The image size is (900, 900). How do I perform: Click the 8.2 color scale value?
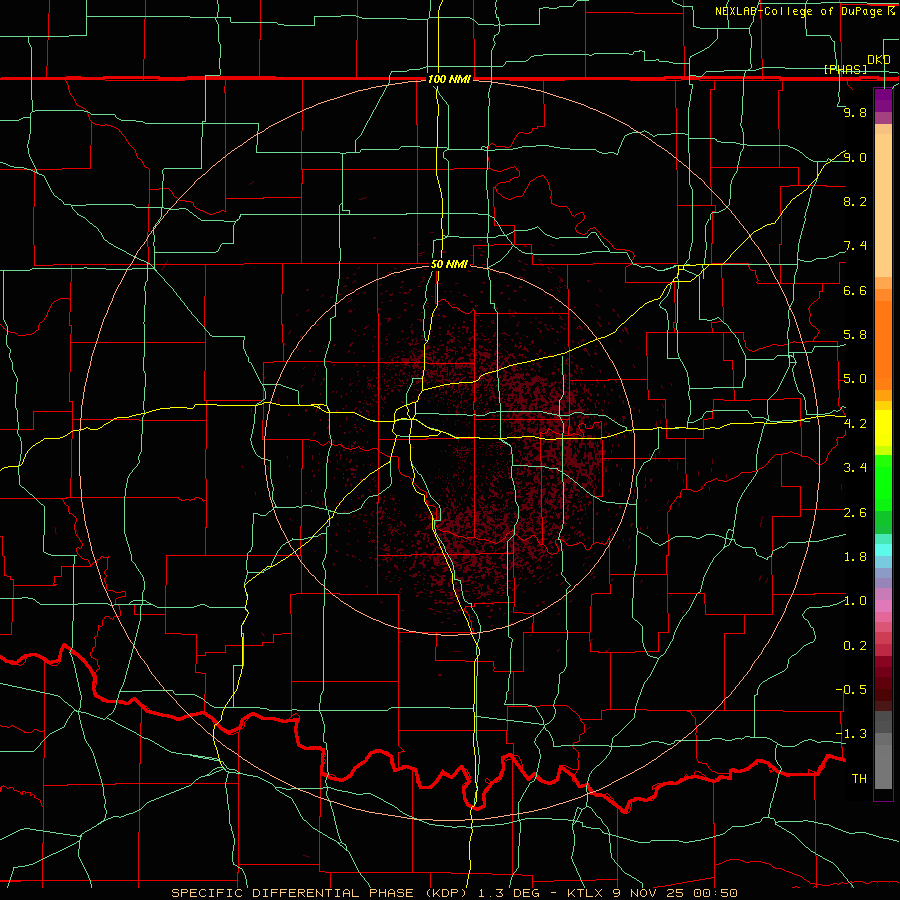tap(855, 201)
